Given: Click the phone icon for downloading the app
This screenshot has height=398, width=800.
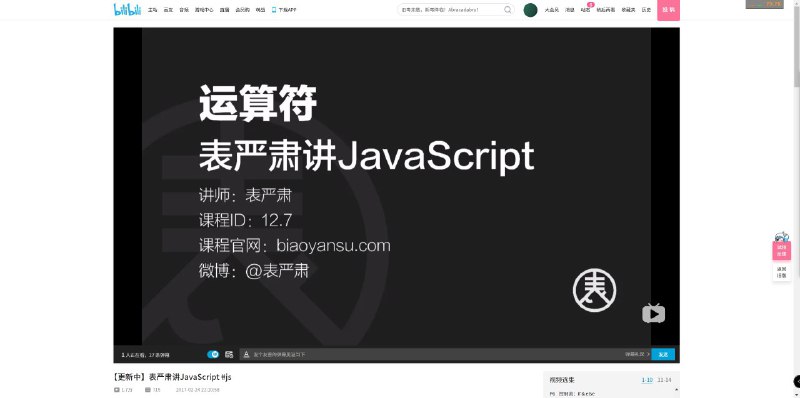Looking at the screenshot, I should [x=274, y=10].
